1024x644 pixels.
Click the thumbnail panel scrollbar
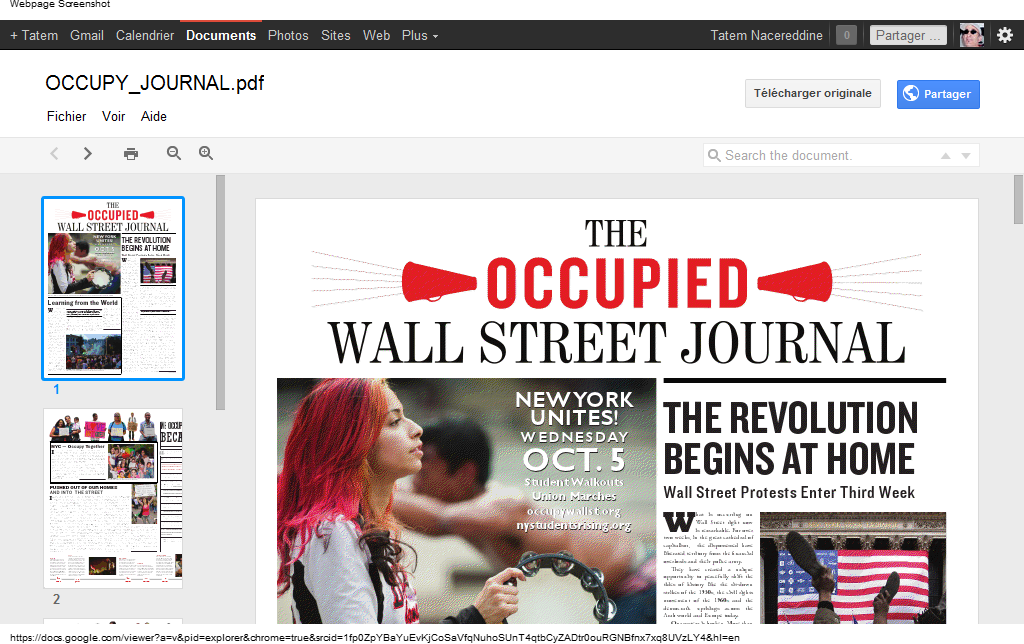(220, 292)
